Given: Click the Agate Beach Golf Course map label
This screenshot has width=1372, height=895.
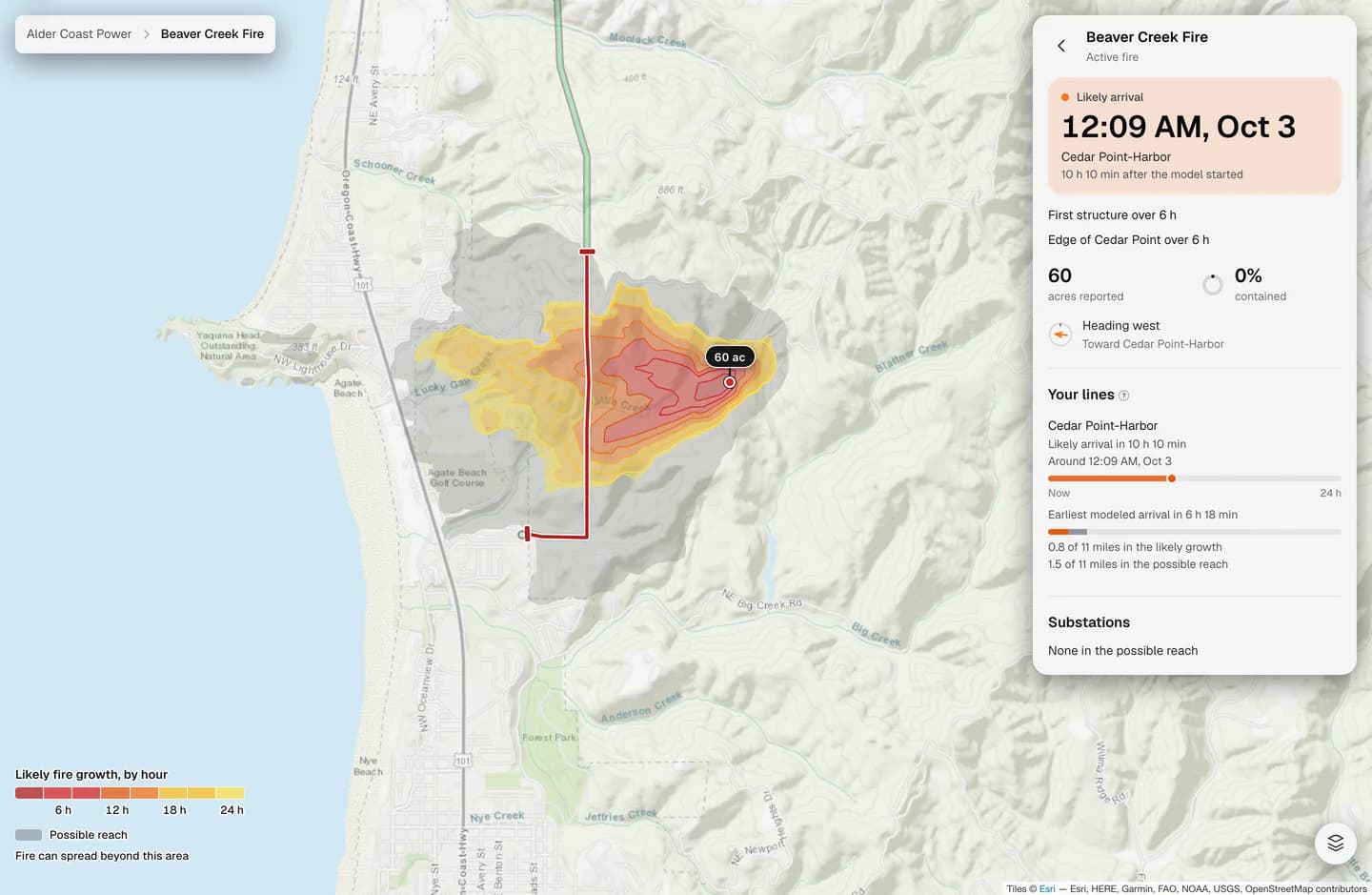Looking at the screenshot, I should point(457,478).
